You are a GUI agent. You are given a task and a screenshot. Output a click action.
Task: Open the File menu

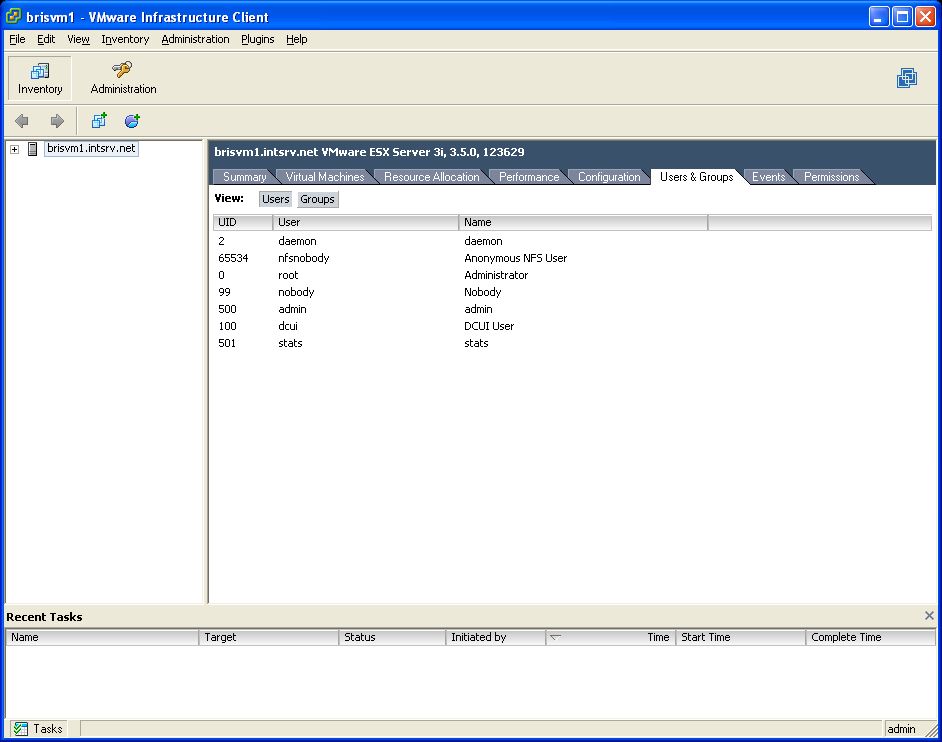coord(17,39)
